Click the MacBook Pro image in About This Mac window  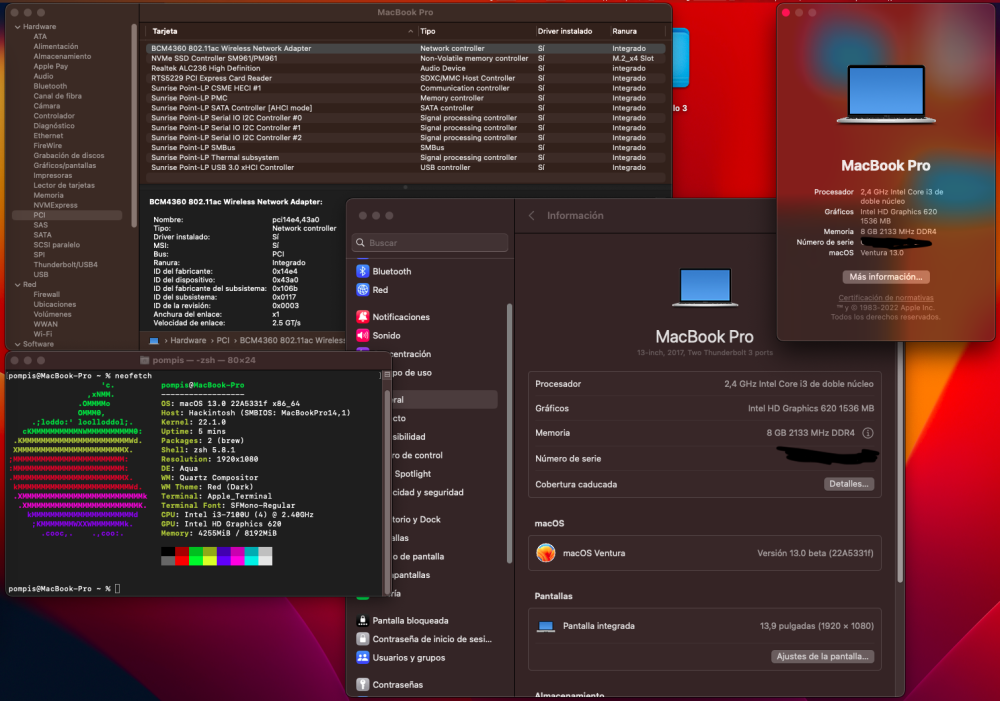click(886, 94)
